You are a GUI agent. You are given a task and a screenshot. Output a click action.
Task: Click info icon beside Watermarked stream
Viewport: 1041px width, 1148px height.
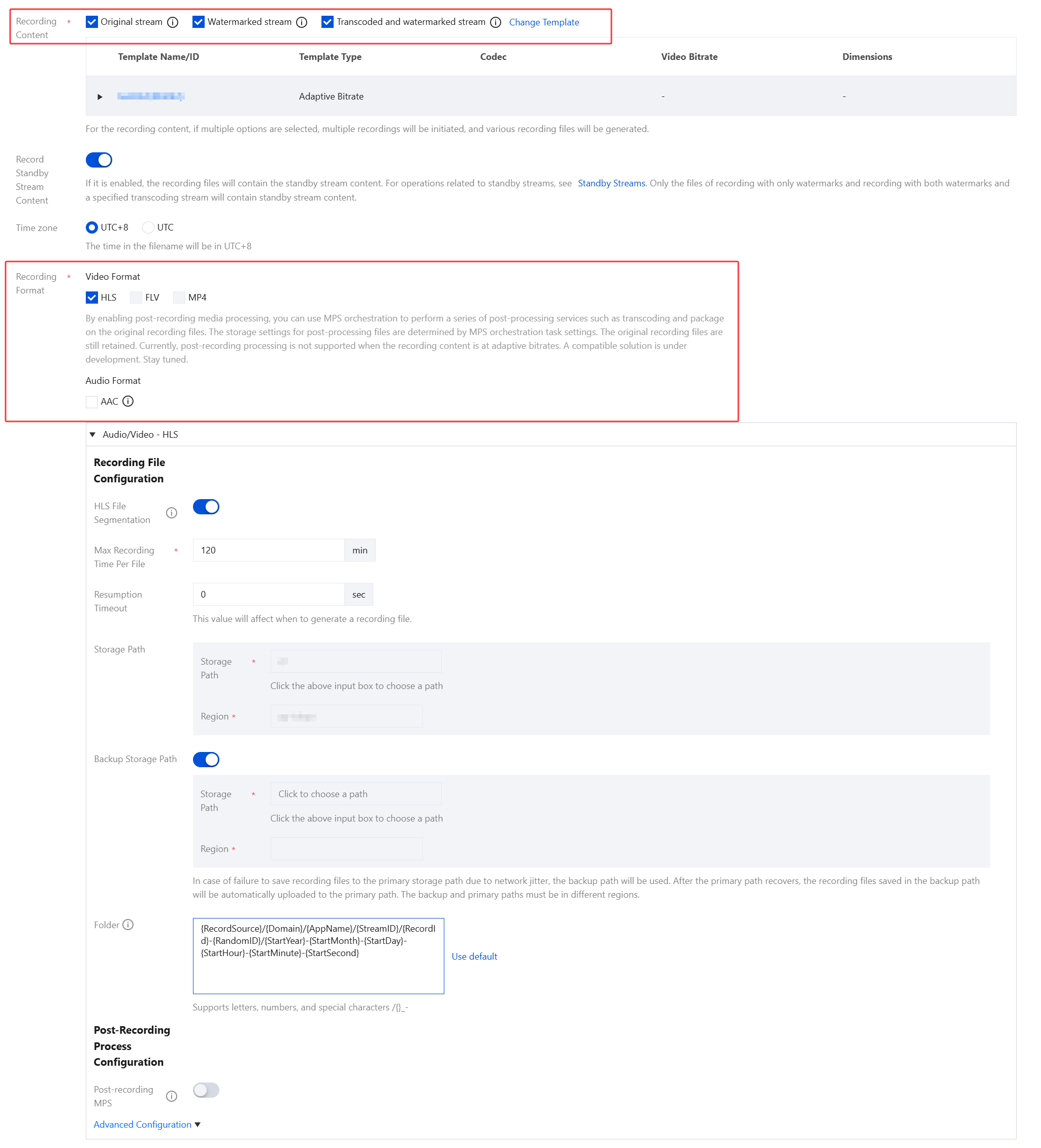point(302,22)
